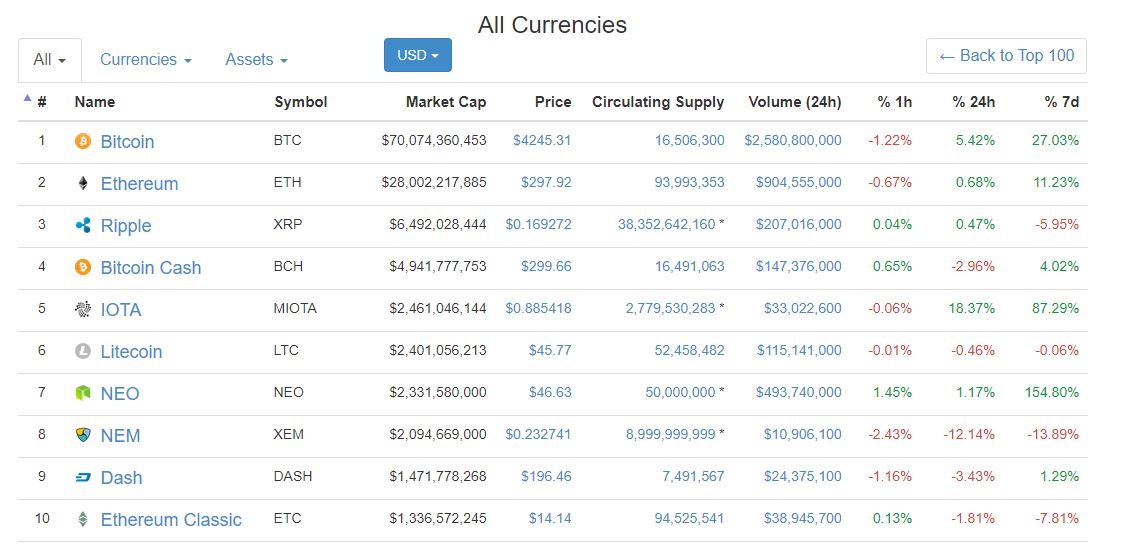Viewport: 1142px width, 548px height.
Task: Click Ethereum Classic volume $38,945,700
Action: pyautogui.click(x=803, y=519)
